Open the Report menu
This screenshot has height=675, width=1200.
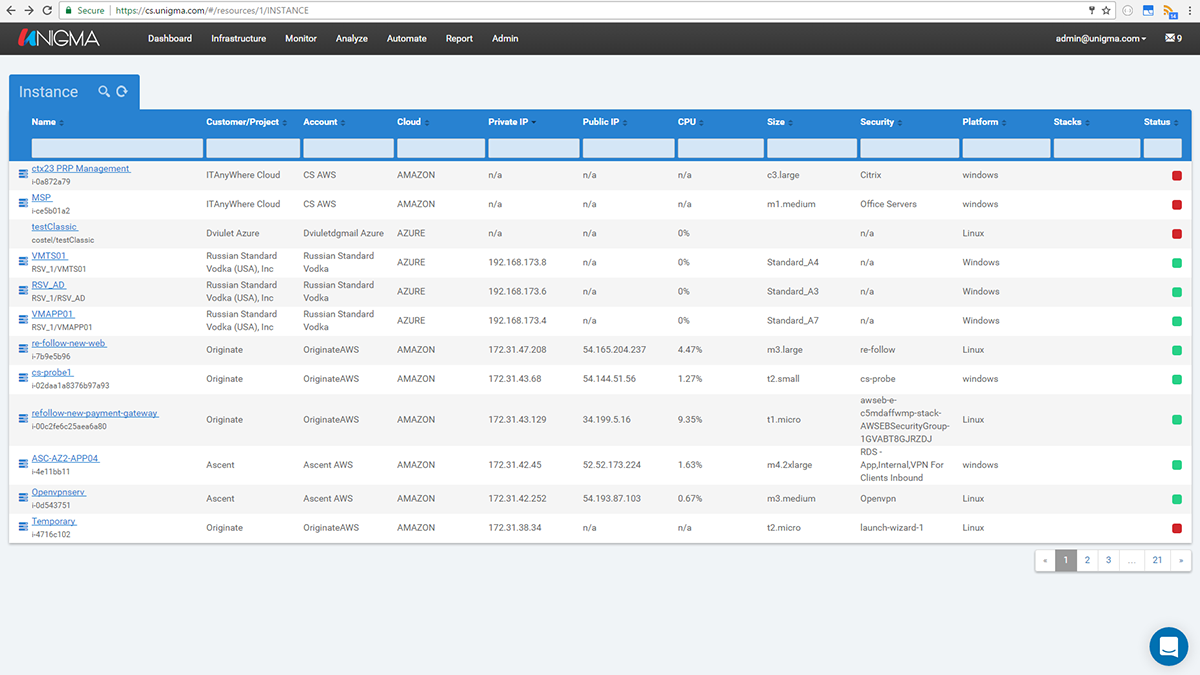460,38
